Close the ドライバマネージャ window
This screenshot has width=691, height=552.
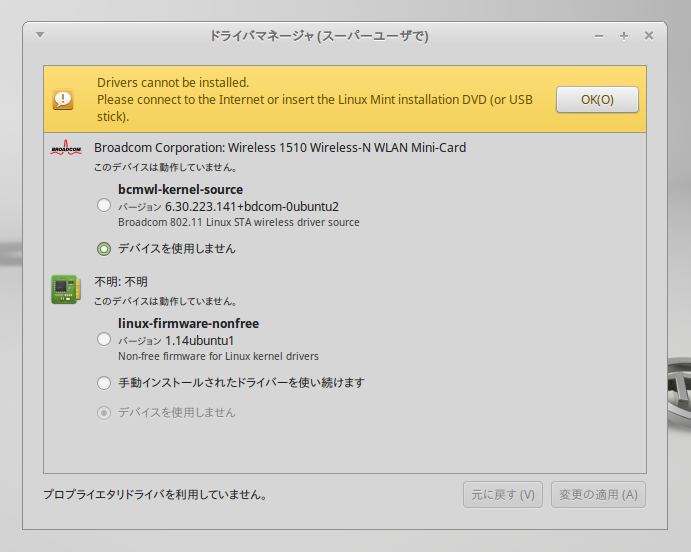click(x=649, y=36)
